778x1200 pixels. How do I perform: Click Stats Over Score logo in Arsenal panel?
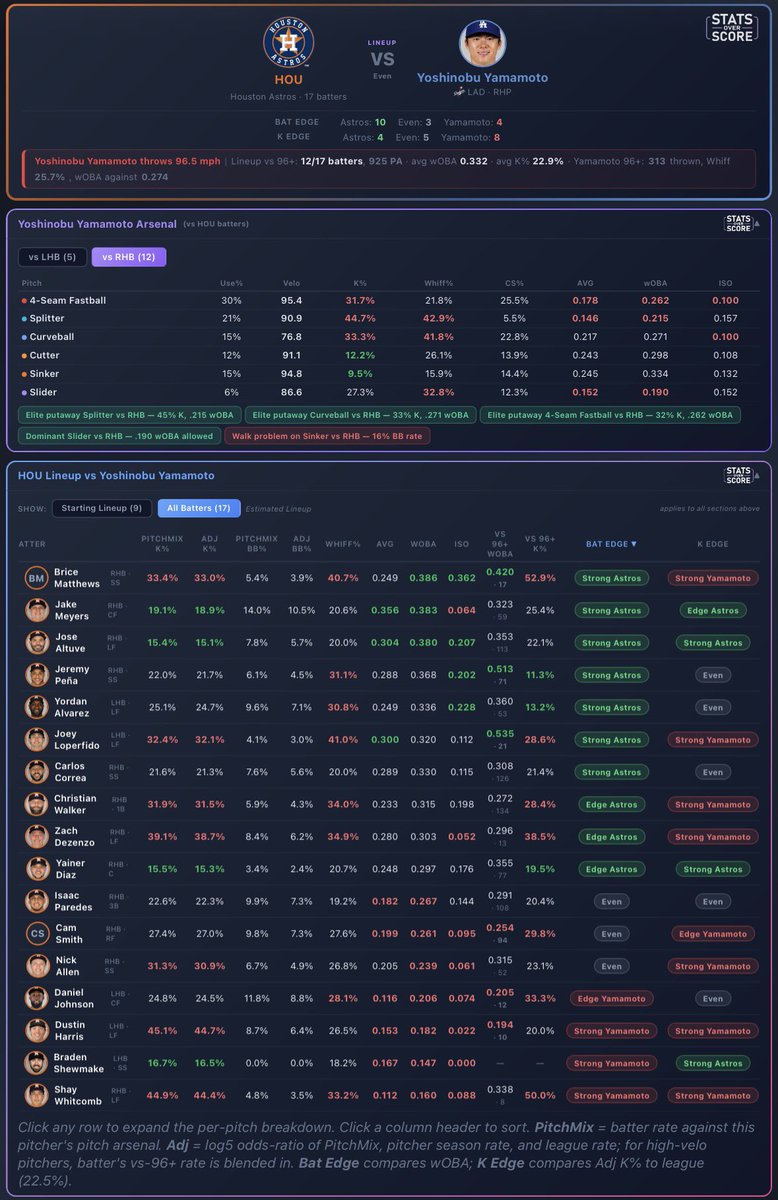tap(740, 223)
